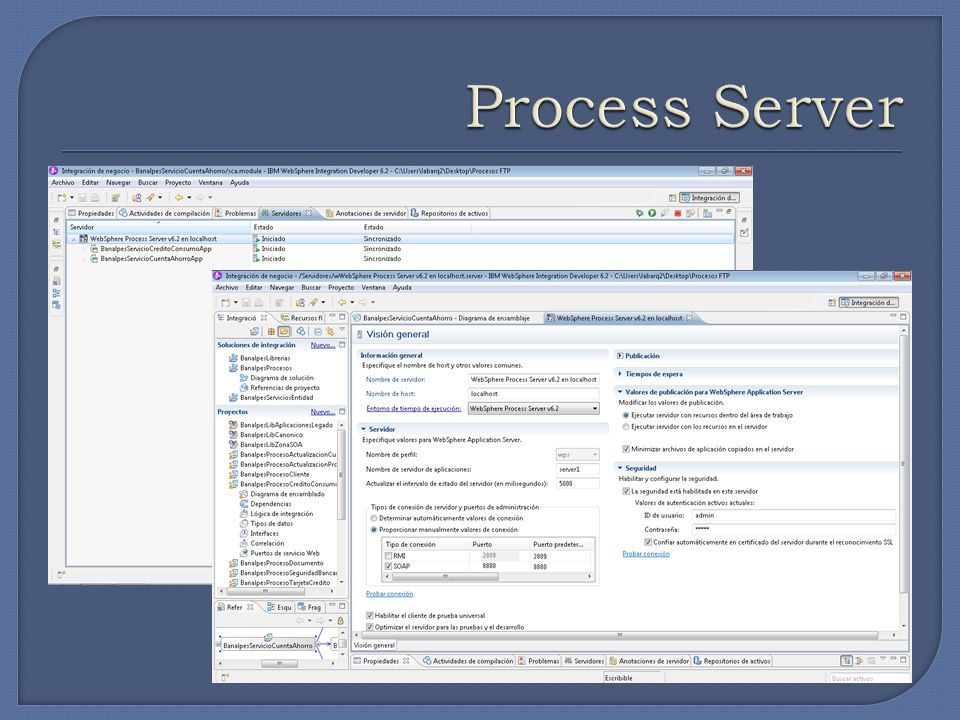
Task: Collapse Valores de publicación para WebSphere section
Action: tap(620, 392)
